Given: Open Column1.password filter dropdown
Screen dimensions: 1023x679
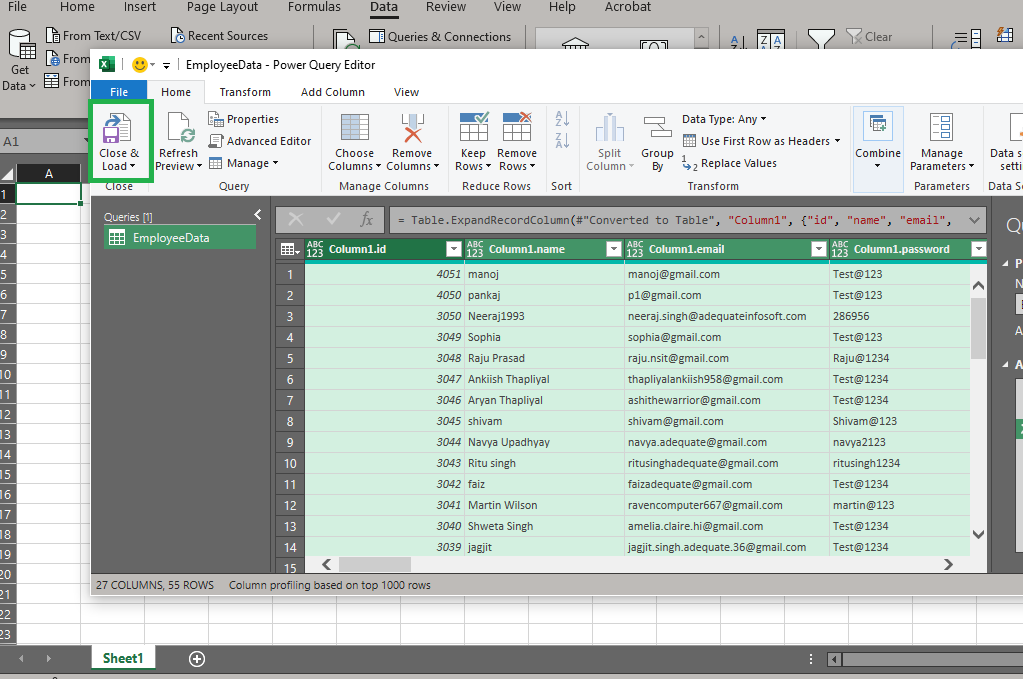Looking at the screenshot, I should click(978, 249).
